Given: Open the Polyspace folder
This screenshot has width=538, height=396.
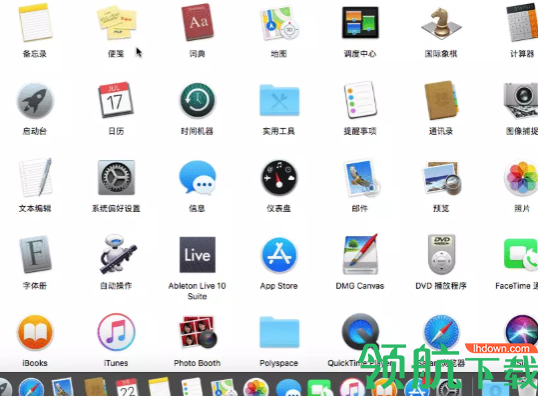Looking at the screenshot, I should click(279, 332).
